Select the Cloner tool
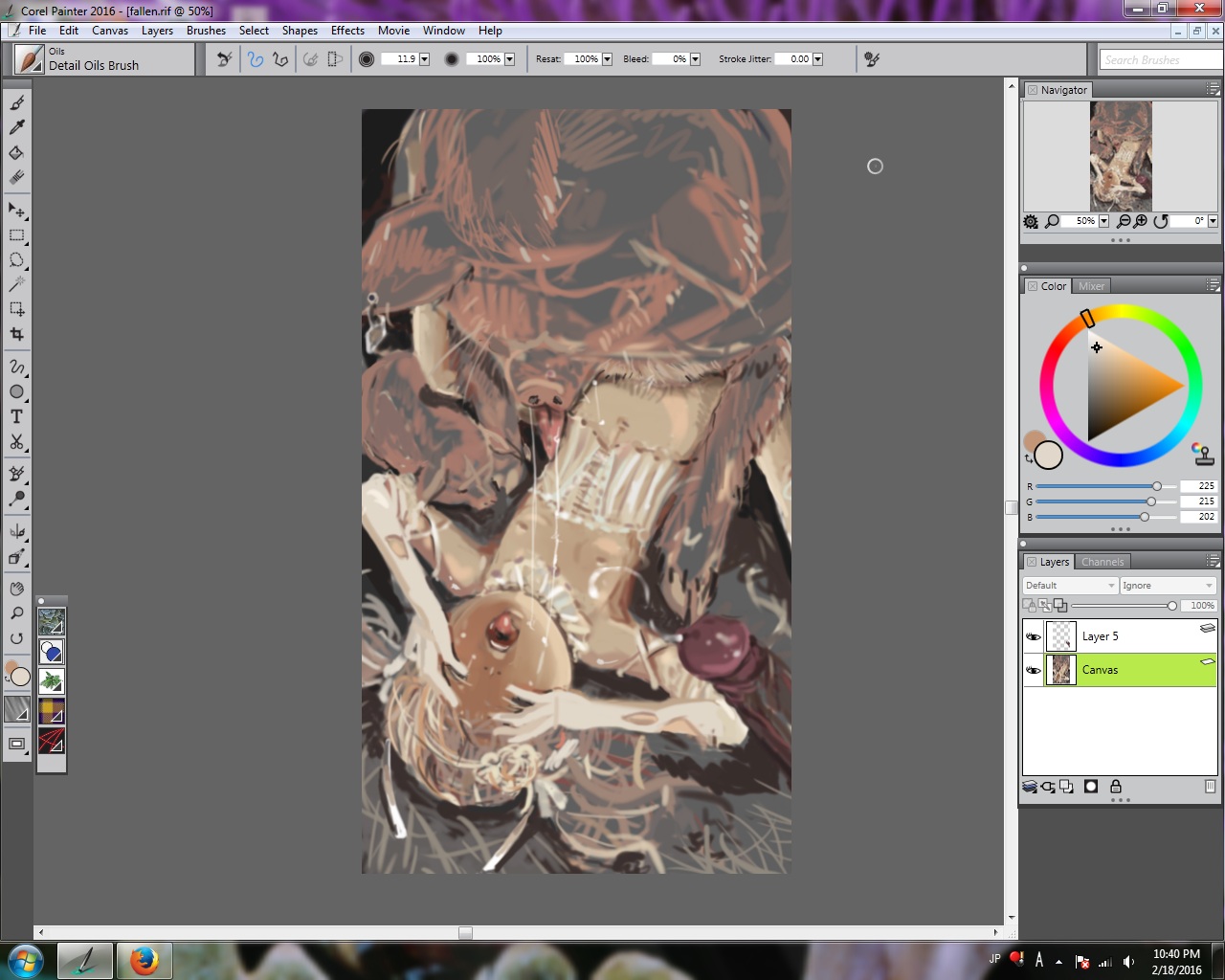This screenshot has height=980, width=1225. tap(16, 474)
